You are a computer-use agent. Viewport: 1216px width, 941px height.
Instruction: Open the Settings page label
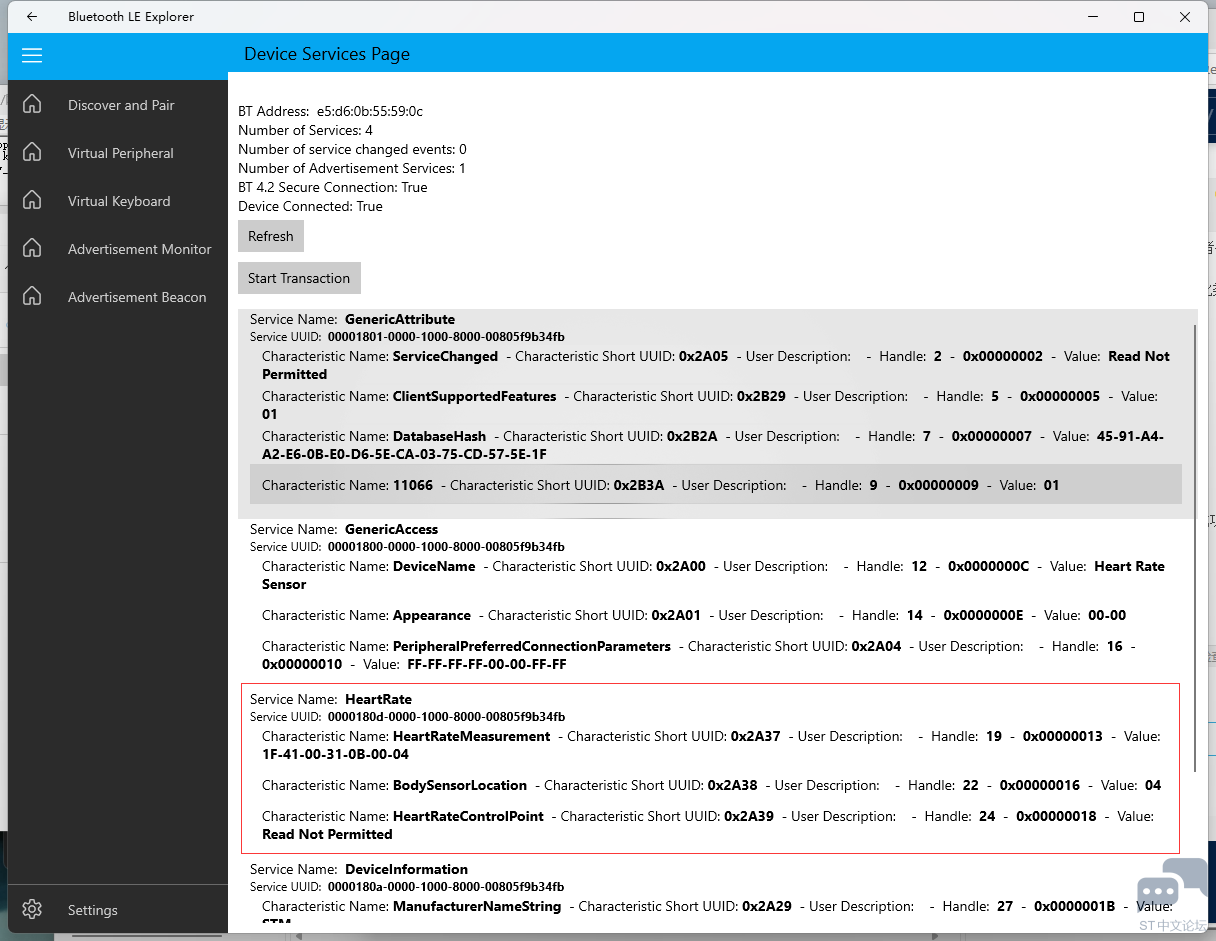(x=93, y=910)
